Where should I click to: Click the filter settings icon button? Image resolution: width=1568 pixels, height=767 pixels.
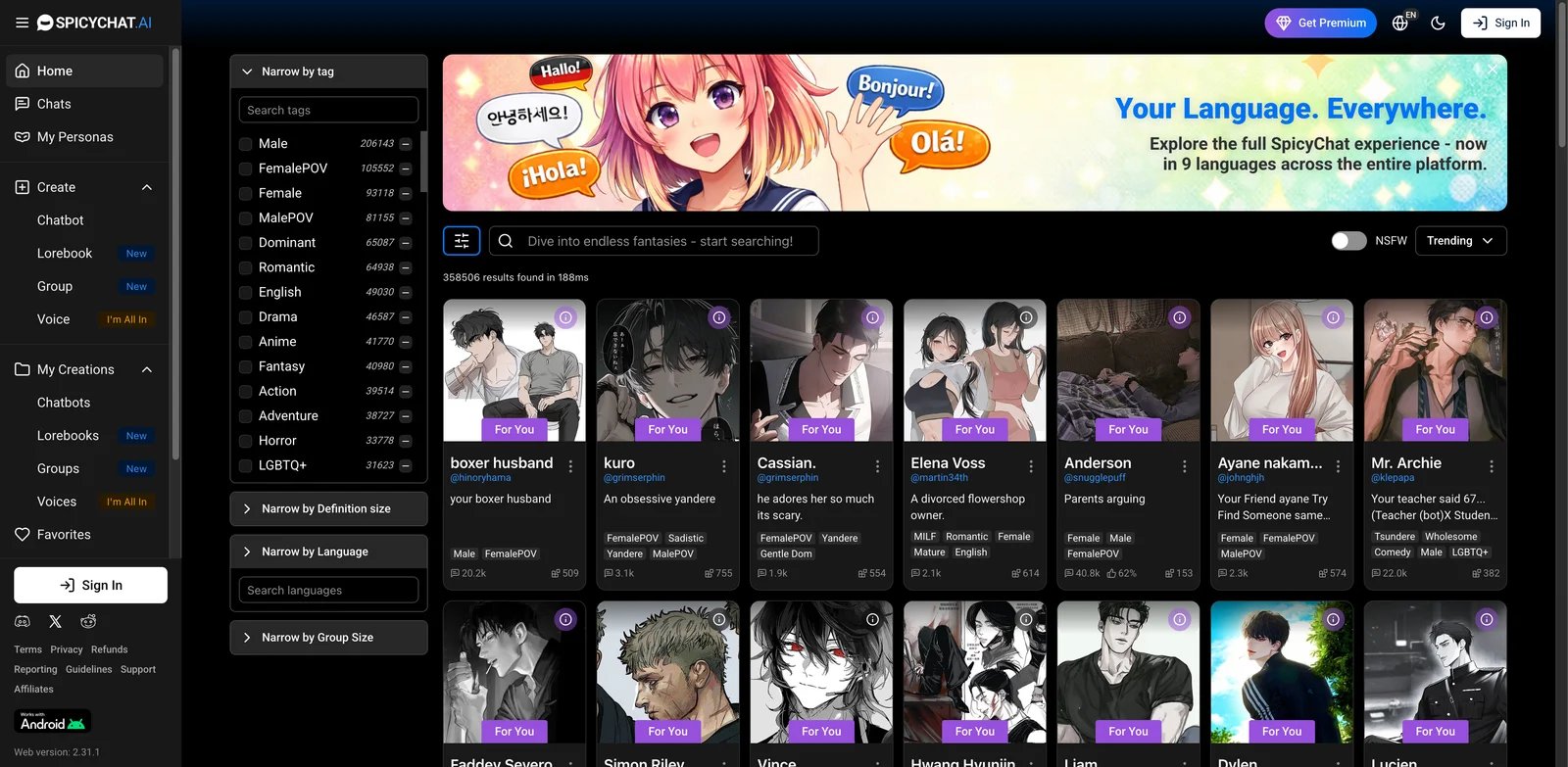[x=462, y=241]
